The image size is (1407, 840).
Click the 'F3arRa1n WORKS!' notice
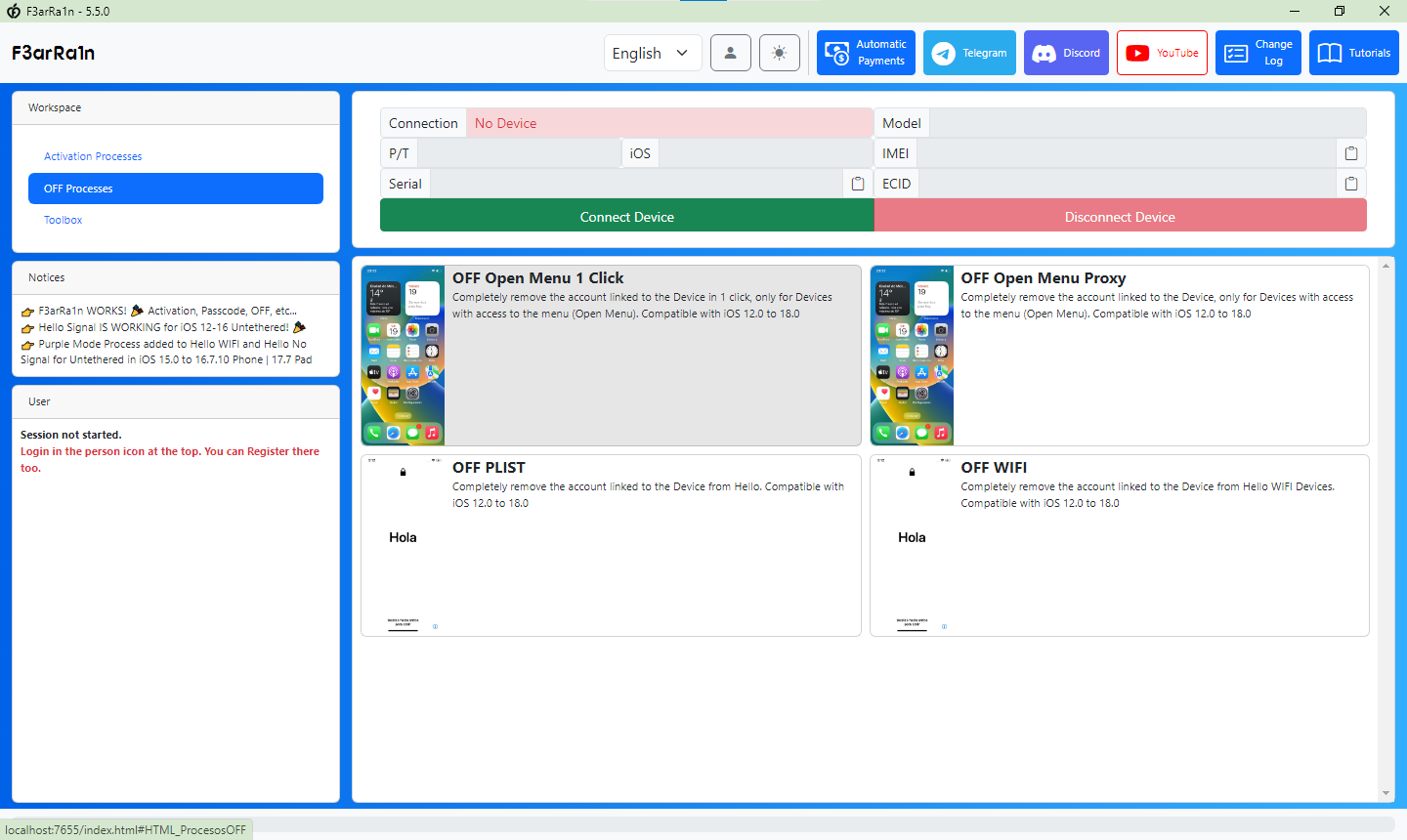159,311
